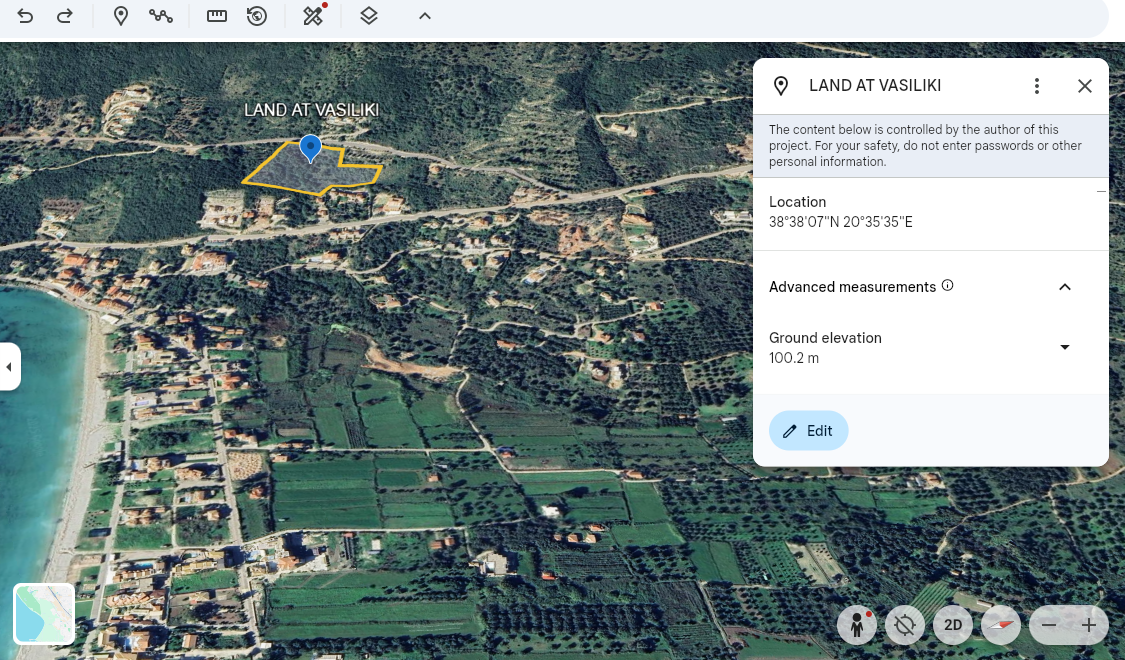Click the Add placemark pin tool
This screenshot has width=1125, height=660.
pos(121,16)
